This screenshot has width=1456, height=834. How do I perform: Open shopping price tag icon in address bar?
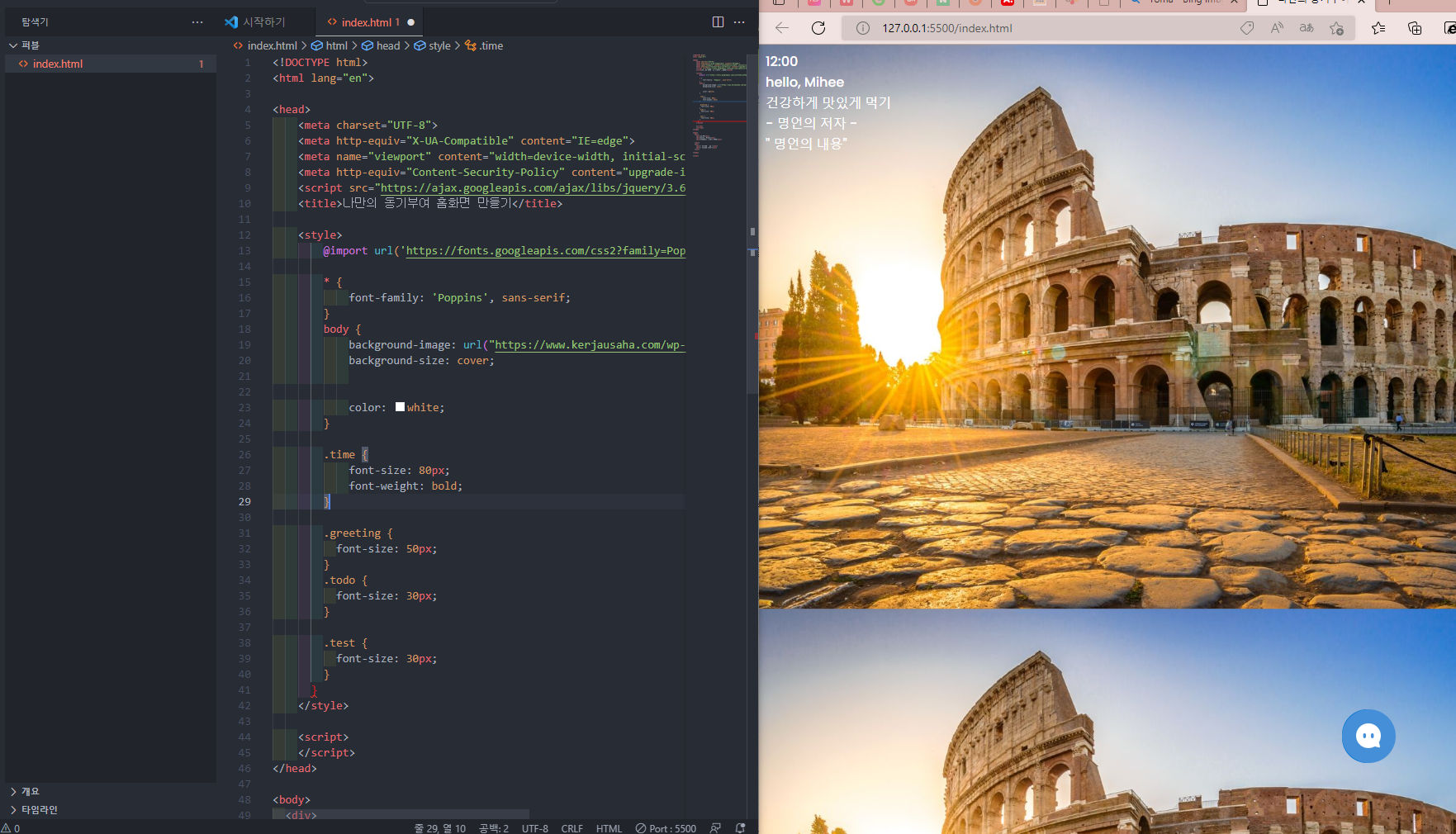1247,28
